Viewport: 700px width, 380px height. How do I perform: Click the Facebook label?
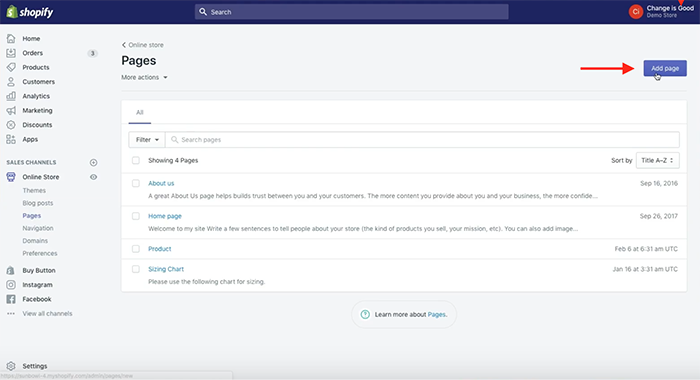click(37, 299)
